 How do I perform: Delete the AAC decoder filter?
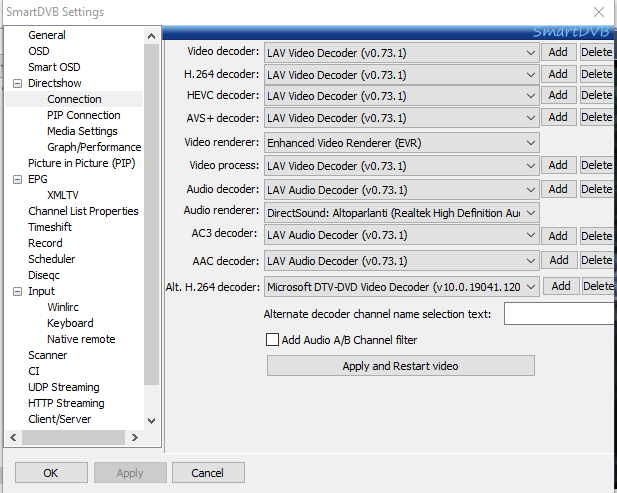597,260
